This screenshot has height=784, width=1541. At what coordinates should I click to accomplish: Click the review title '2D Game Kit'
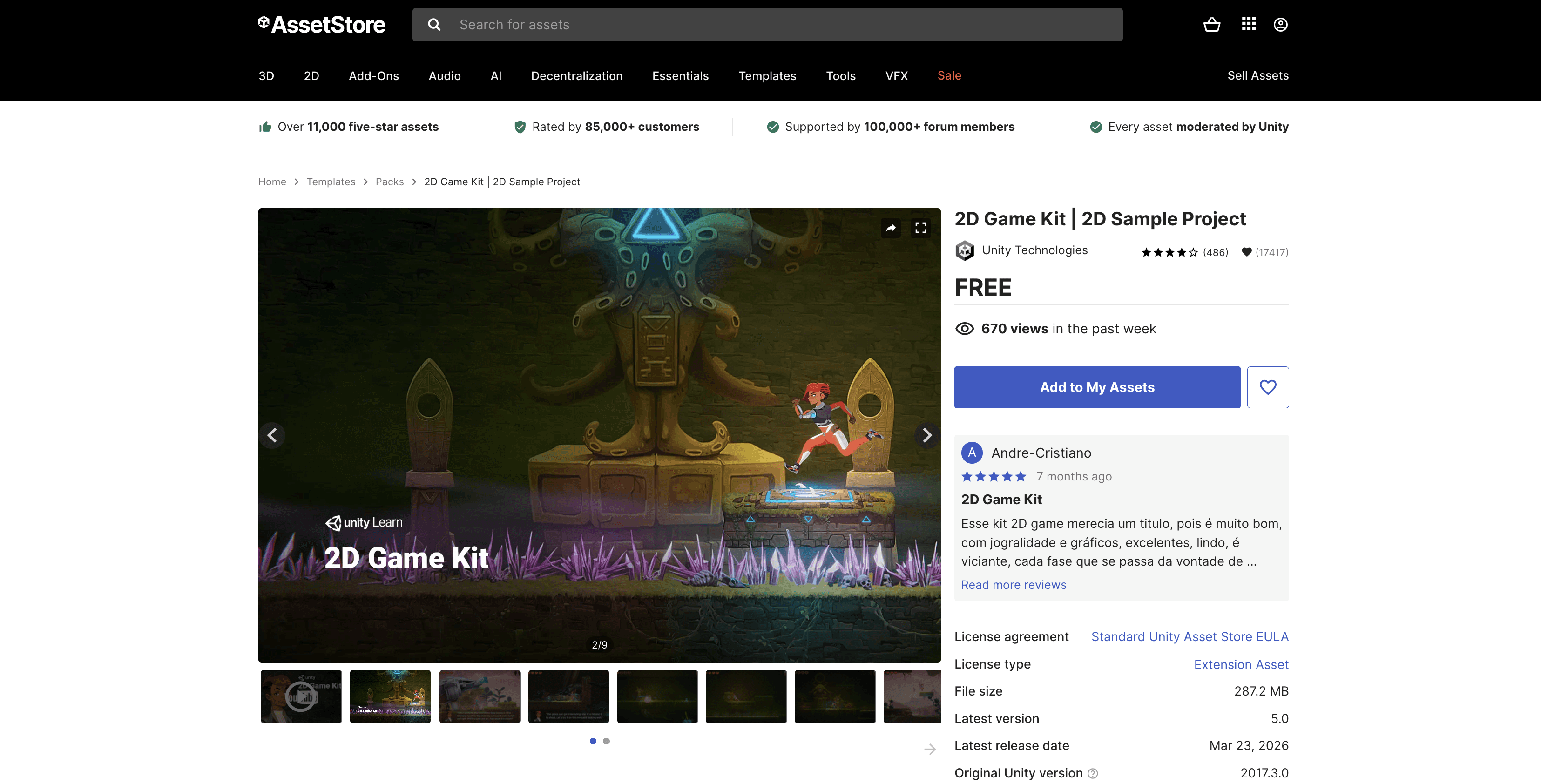pos(1001,500)
